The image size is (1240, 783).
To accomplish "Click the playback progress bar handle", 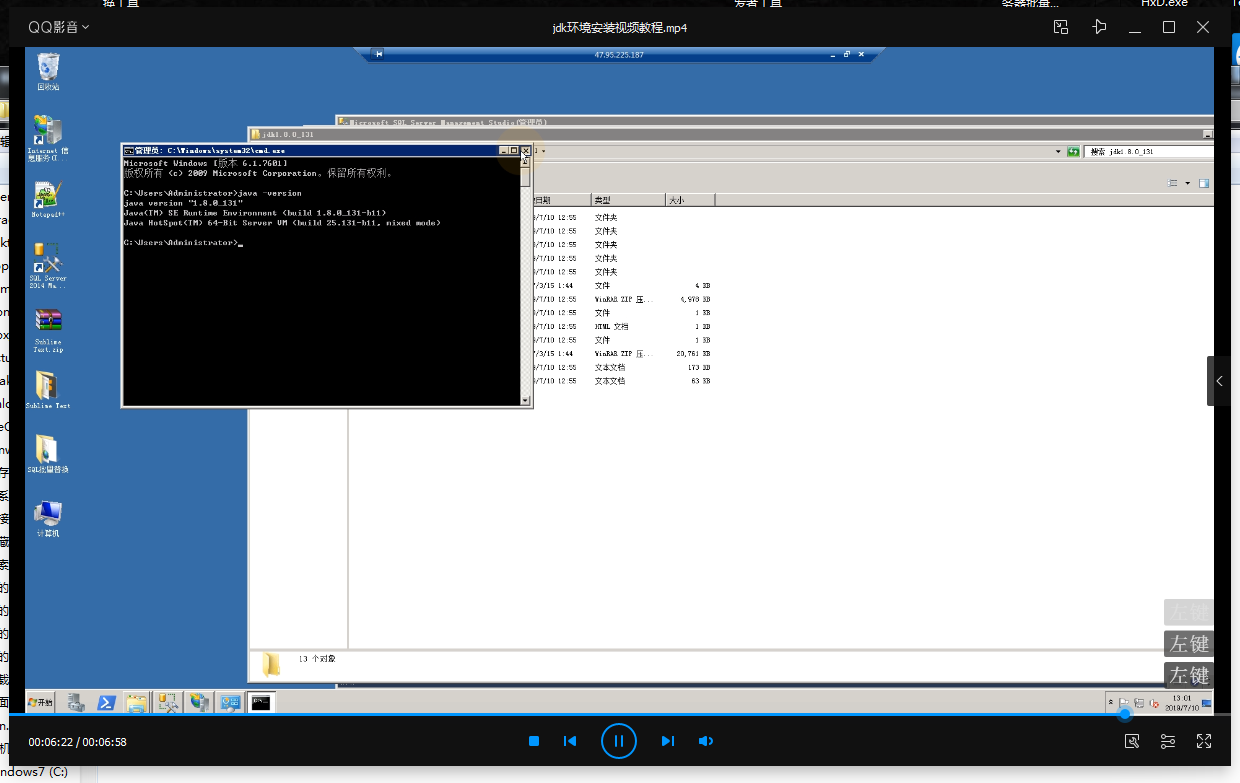I will (1125, 715).
